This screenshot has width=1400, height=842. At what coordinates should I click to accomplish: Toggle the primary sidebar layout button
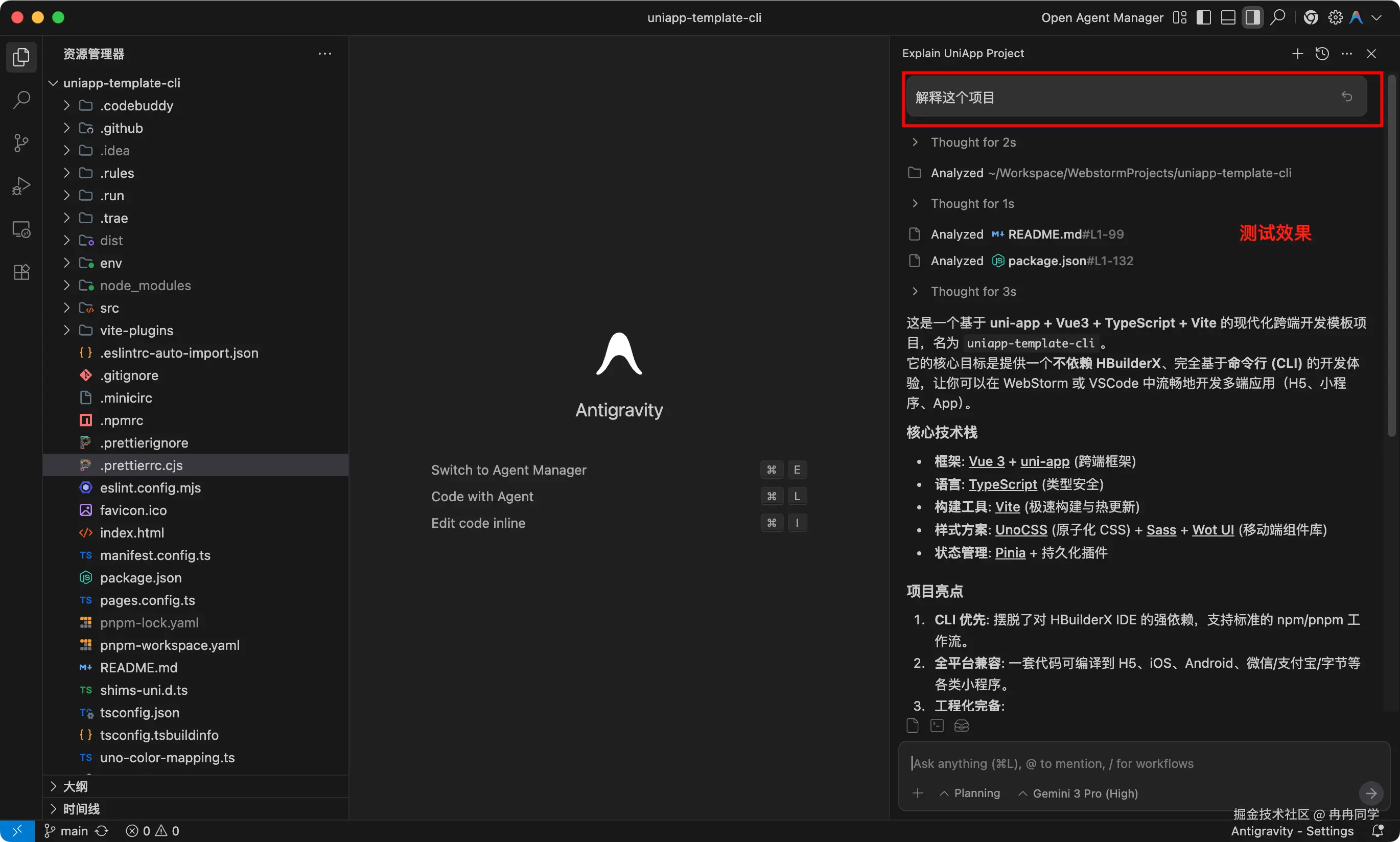pos(1203,17)
